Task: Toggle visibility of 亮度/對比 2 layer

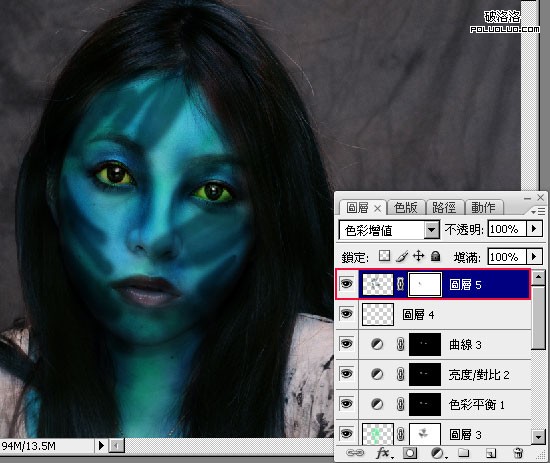Action: click(x=347, y=374)
